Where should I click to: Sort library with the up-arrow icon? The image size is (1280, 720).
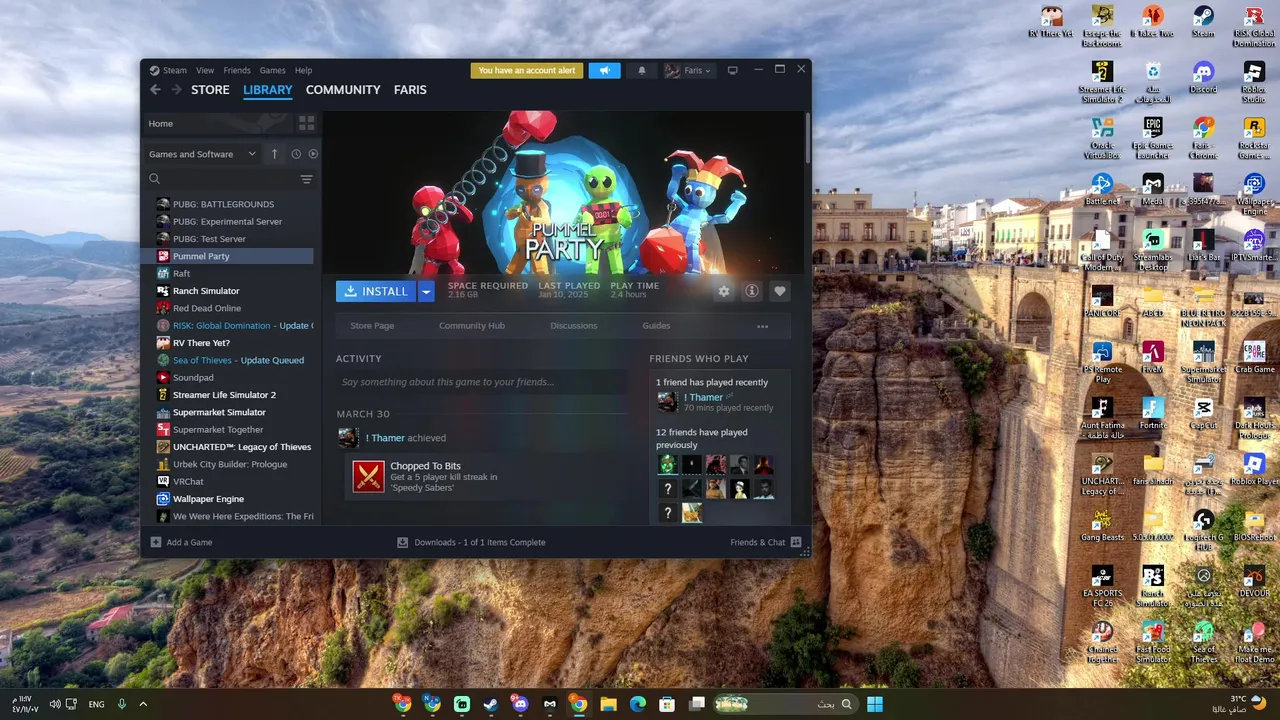coord(275,154)
